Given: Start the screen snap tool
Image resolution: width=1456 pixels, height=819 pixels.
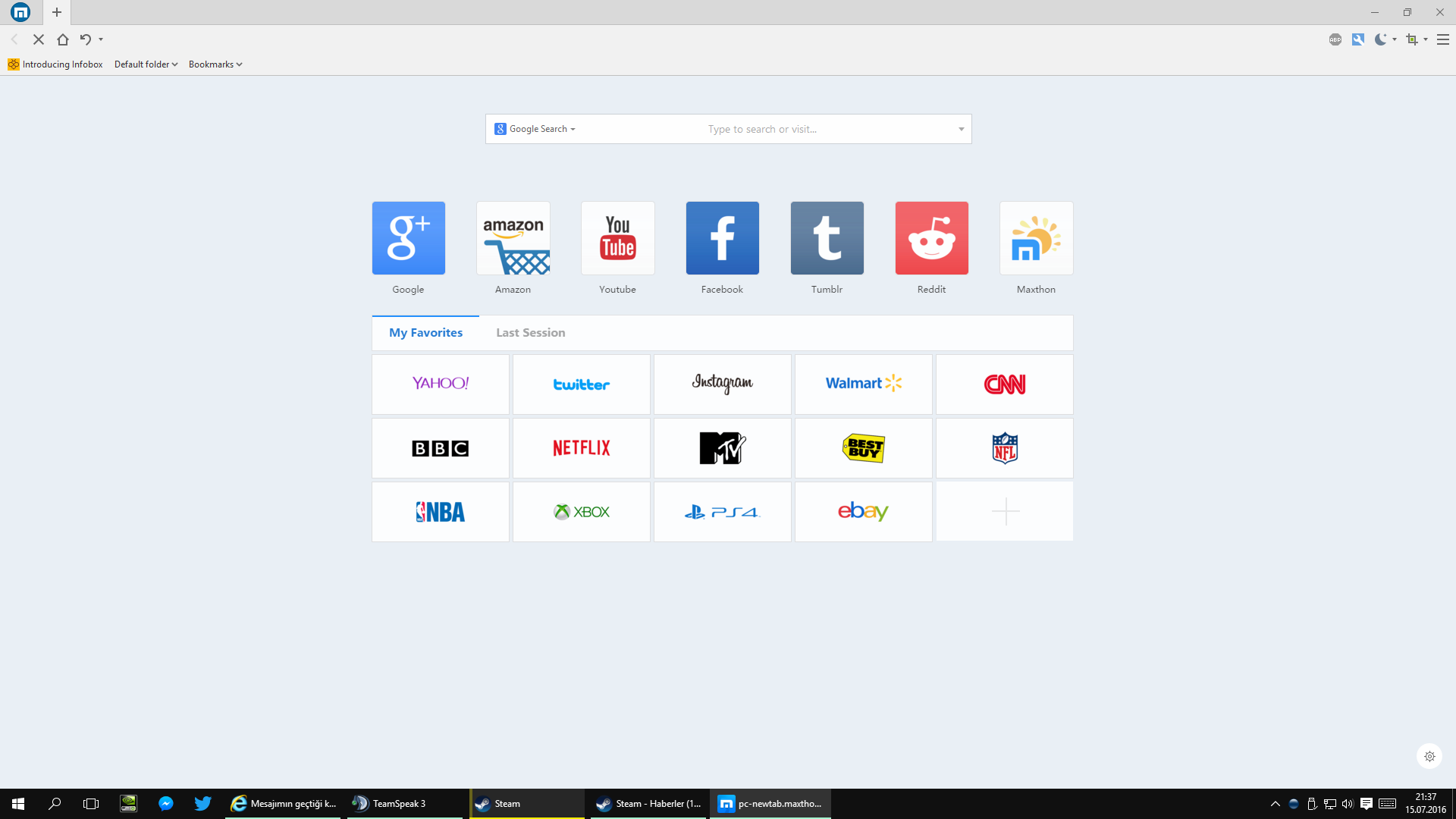Looking at the screenshot, I should pyautogui.click(x=1412, y=39).
